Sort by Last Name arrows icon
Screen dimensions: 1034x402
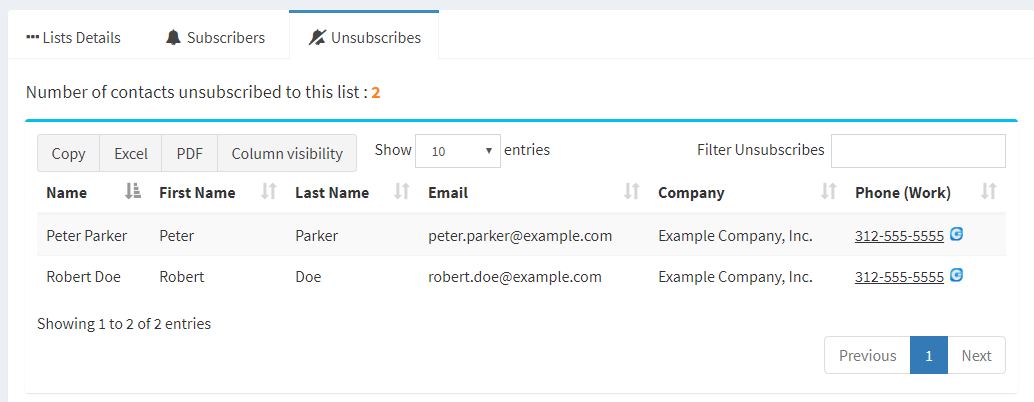(x=402, y=192)
